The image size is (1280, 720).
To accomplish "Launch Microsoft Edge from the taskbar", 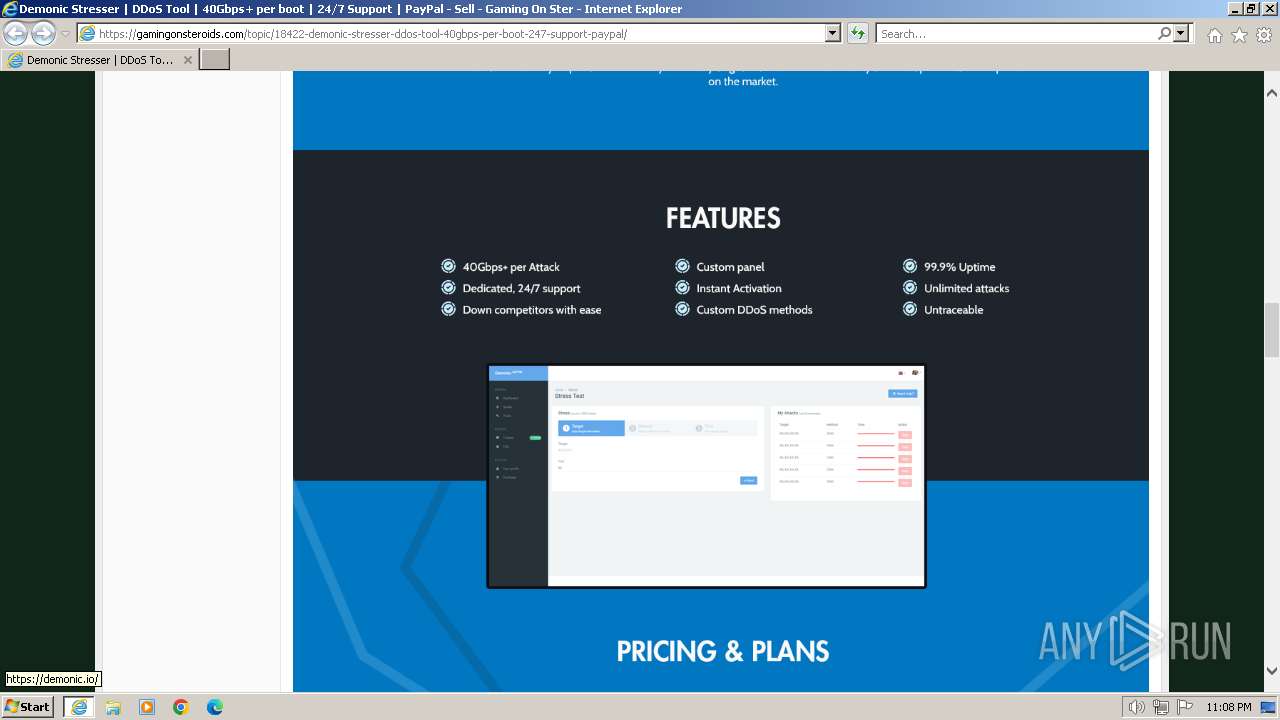I will 215,707.
